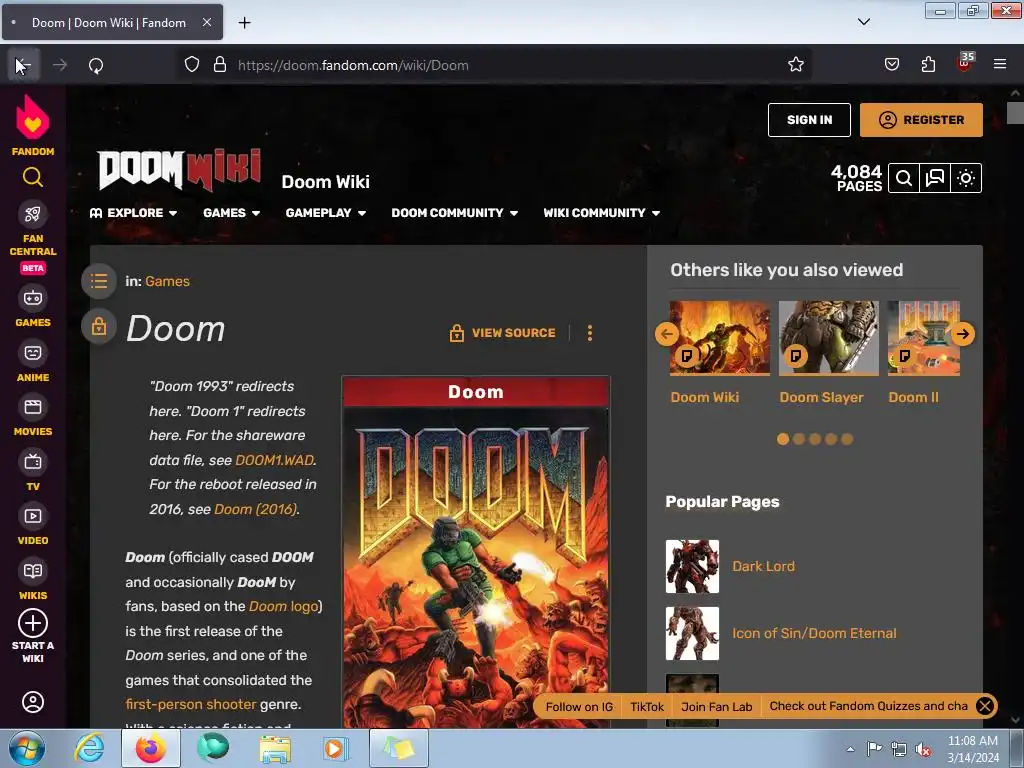
Task: Click the page vertical scrollbar thumb
Action: (x=1016, y=112)
